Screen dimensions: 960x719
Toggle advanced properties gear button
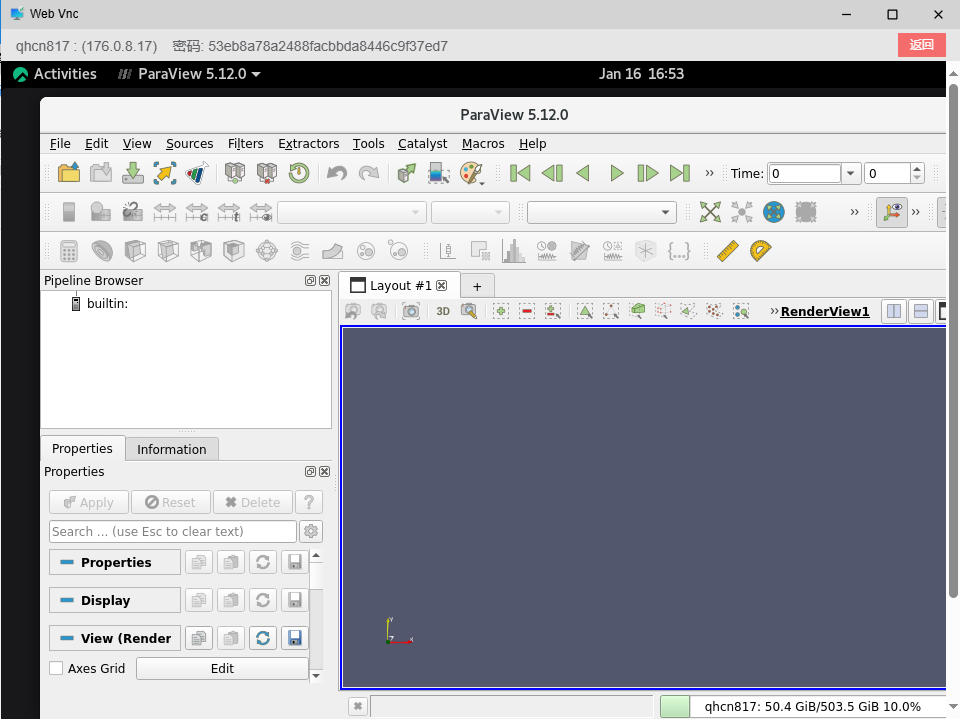pyautogui.click(x=311, y=531)
